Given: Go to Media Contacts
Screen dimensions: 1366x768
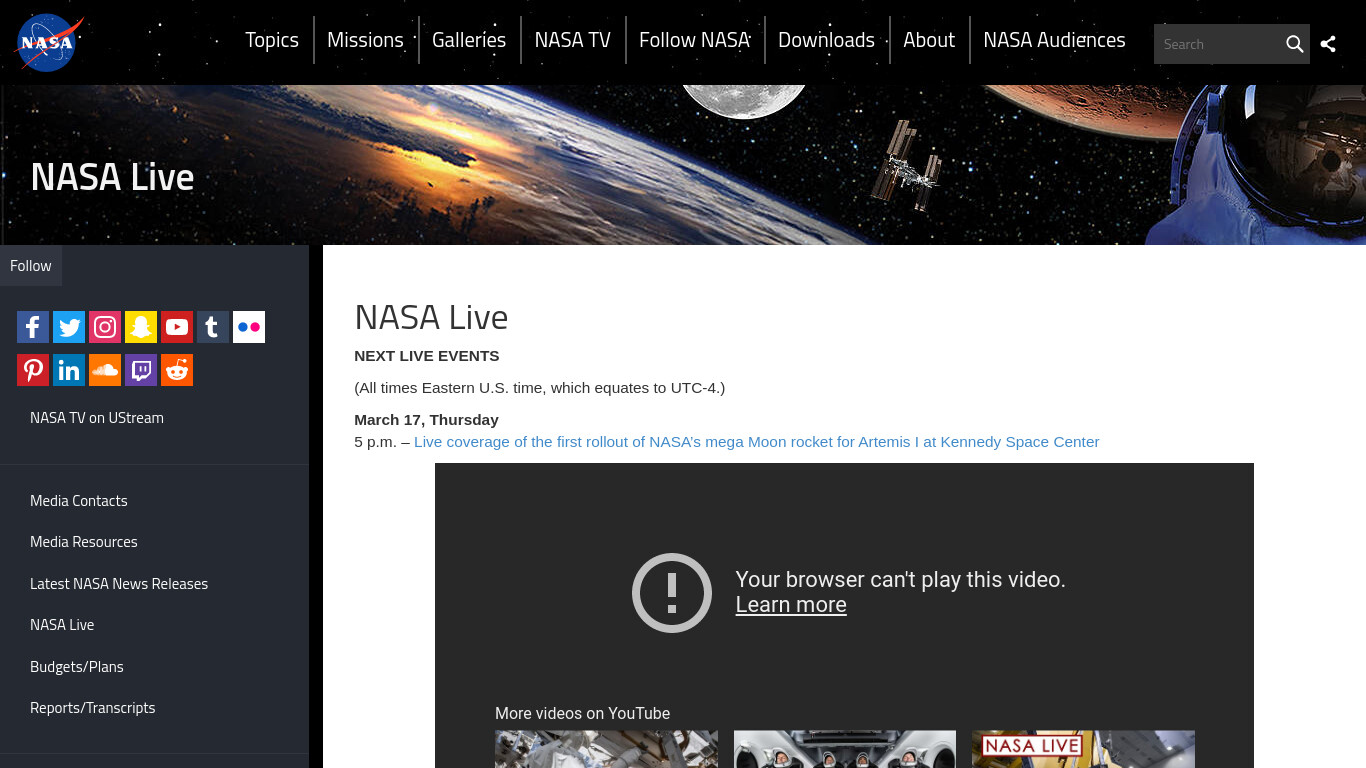Looking at the screenshot, I should coord(79,501).
